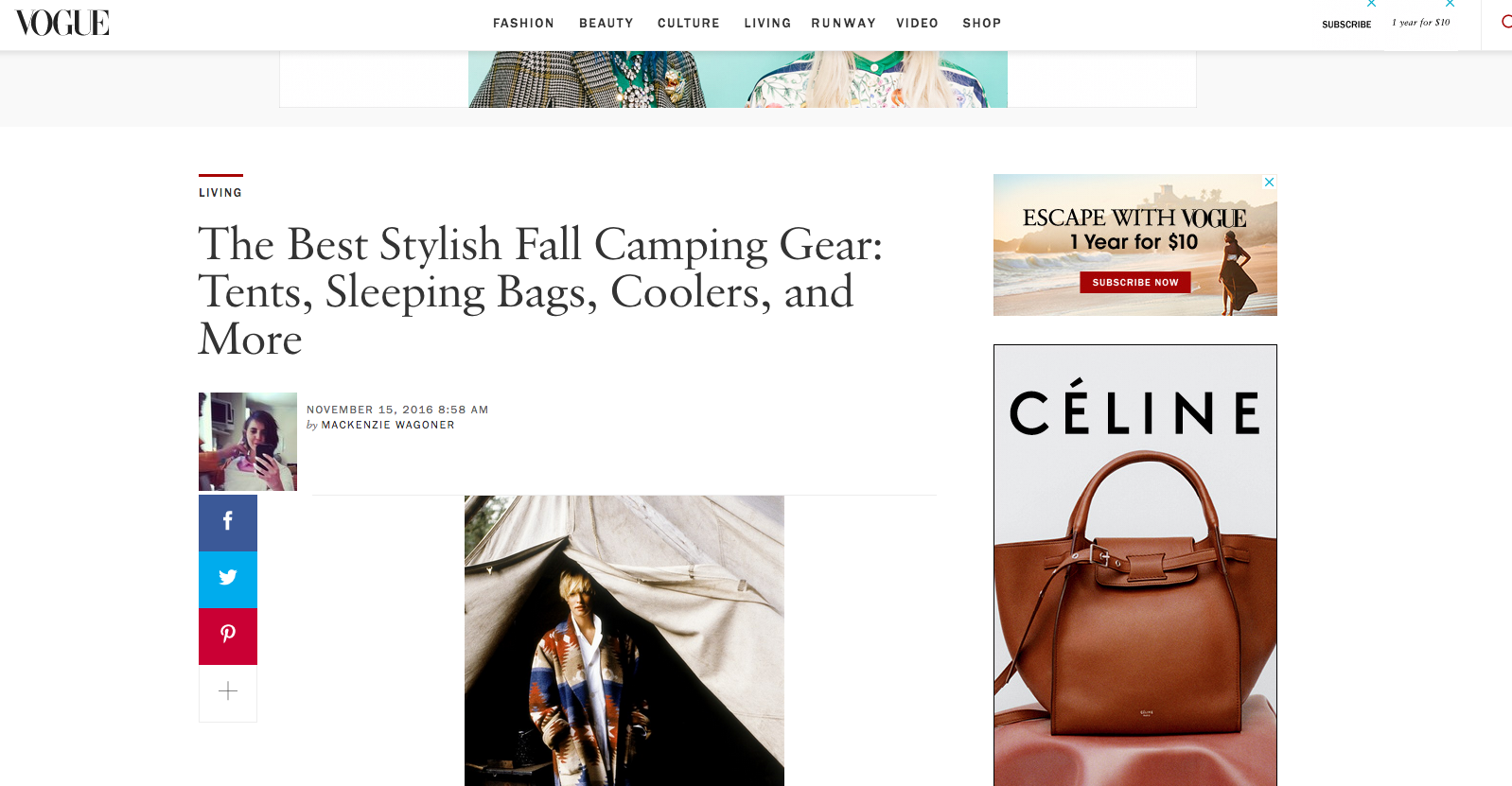Click the Living category label above headline

[x=220, y=193]
